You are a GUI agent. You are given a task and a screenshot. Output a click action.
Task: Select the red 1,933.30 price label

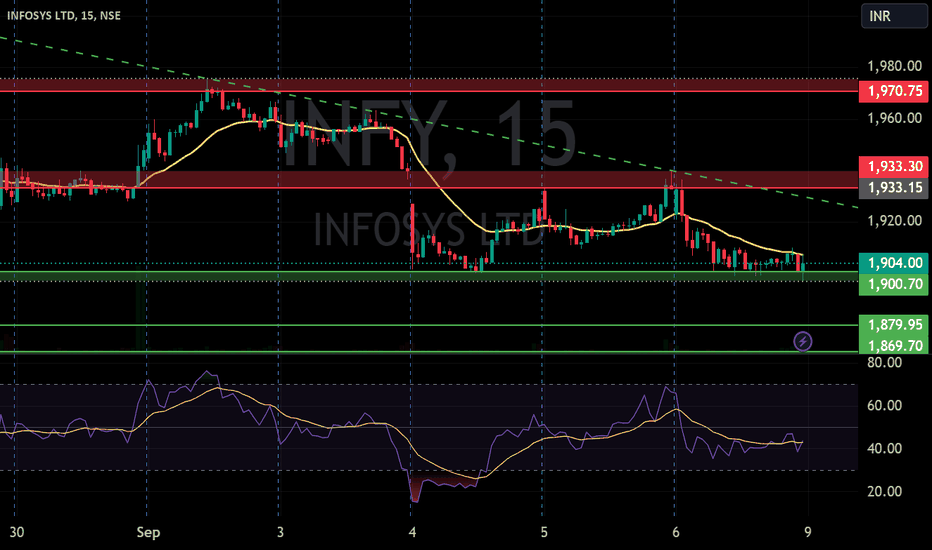coord(893,166)
